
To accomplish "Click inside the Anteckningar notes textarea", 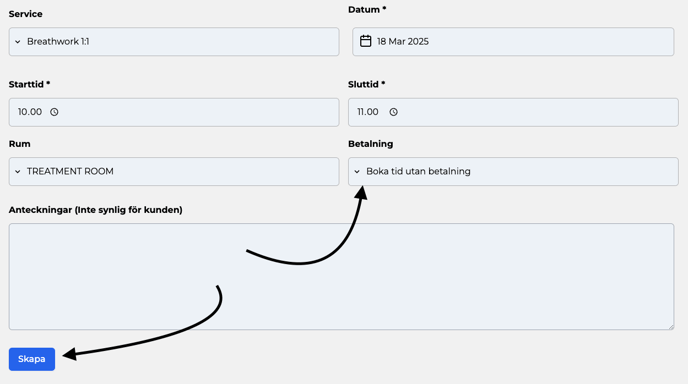I will 341,276.
